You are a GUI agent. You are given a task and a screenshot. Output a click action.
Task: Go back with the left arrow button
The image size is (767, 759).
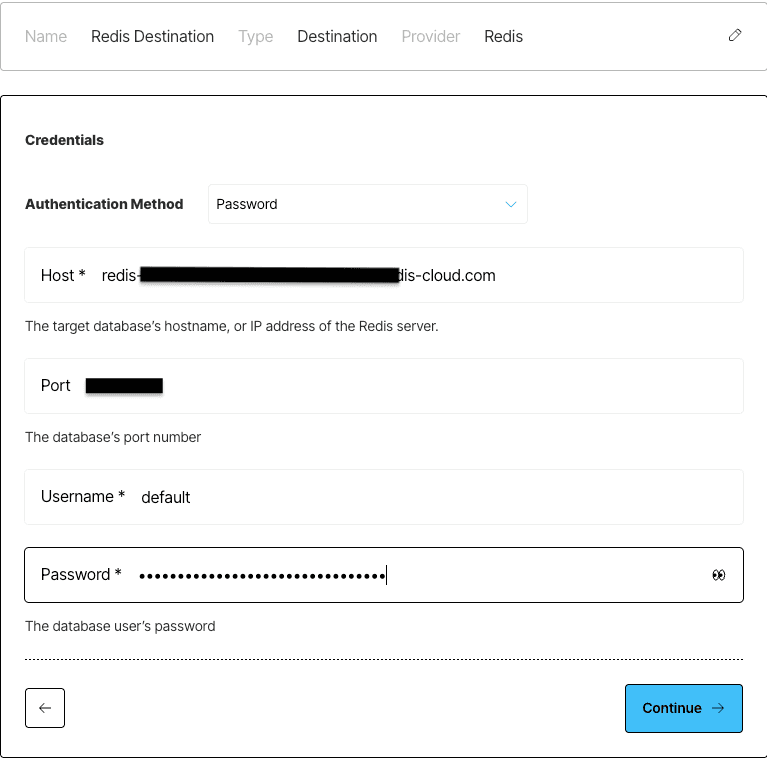45,708
